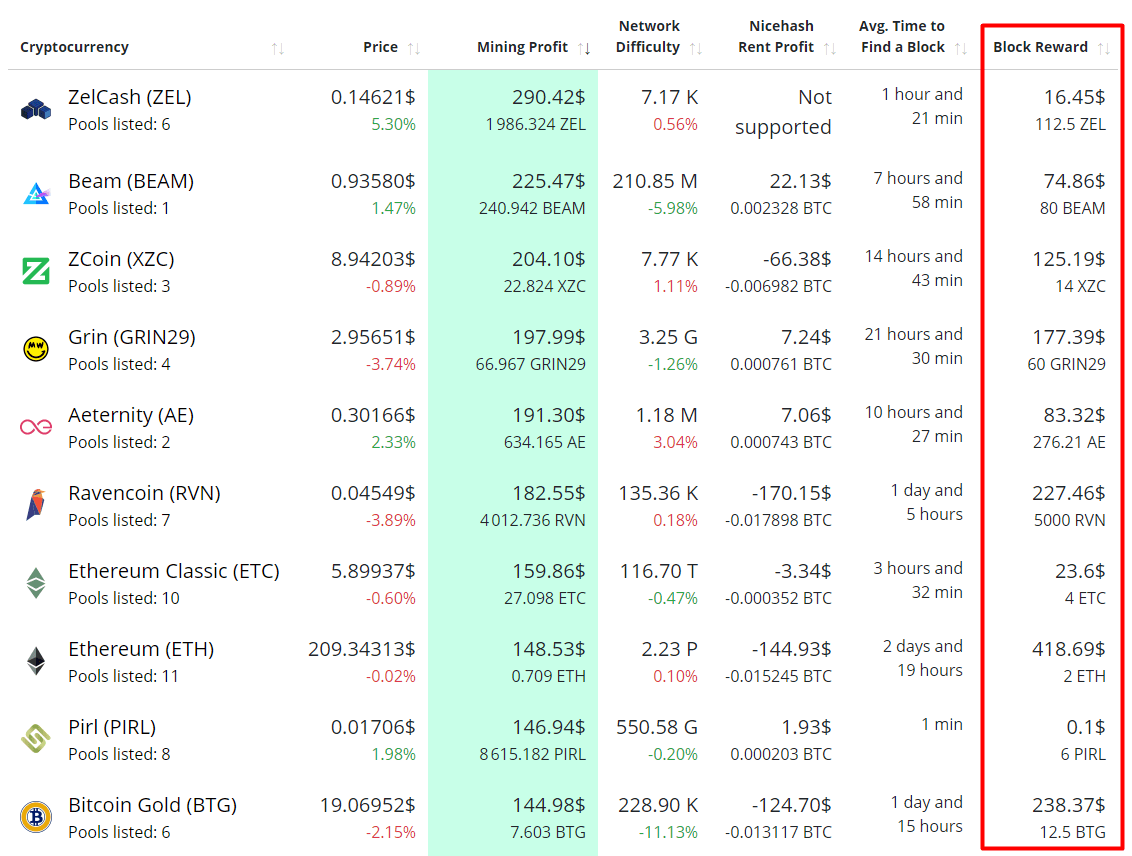The width and height of the screenshot is (1132, 856).
Task: Click the green ZCoin logo icon
Action: (x=36, y=271)
